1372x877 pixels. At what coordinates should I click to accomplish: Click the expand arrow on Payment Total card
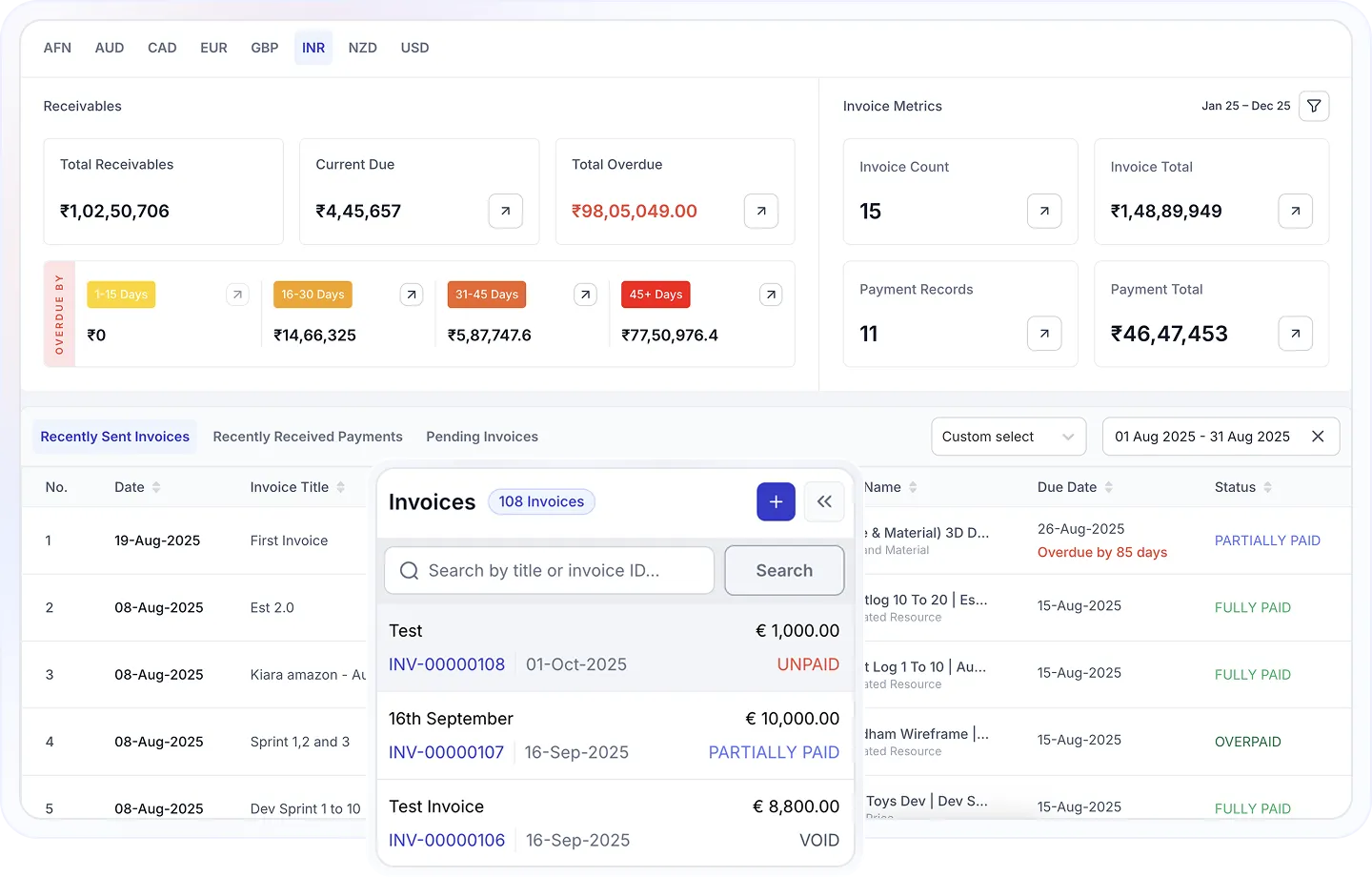pyautogui.click(x=1295, y=334)
